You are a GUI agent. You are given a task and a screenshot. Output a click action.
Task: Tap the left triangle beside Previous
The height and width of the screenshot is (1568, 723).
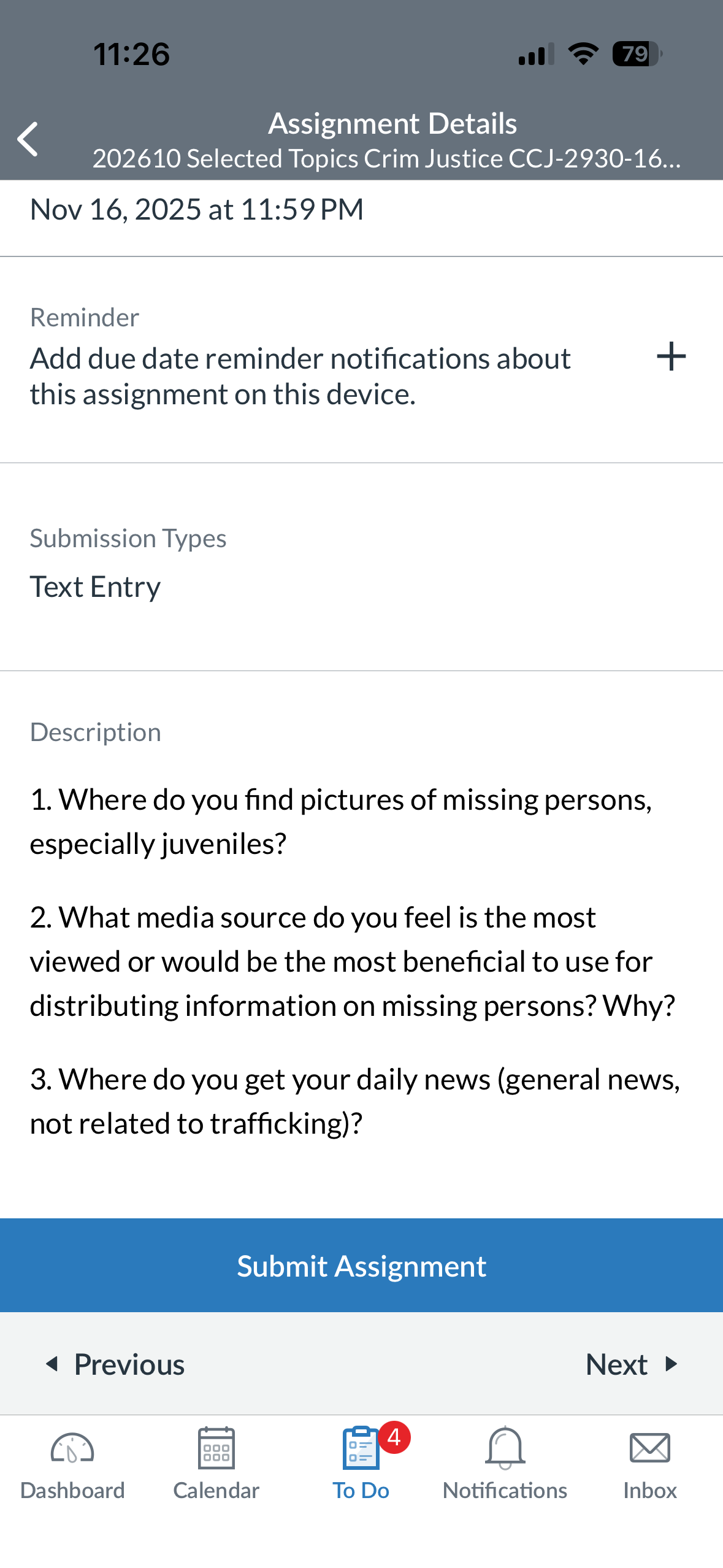click(52, 1364)
